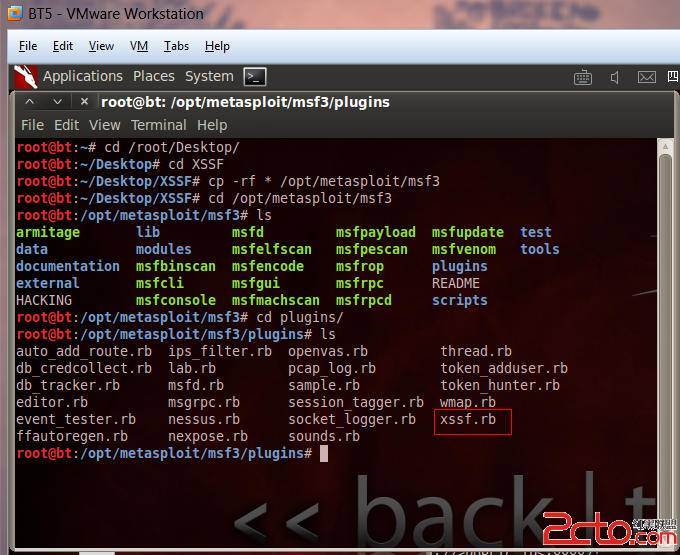This screenshot has width=680, height=555.
Task: Open the VM menu
Action: point(139,46)
